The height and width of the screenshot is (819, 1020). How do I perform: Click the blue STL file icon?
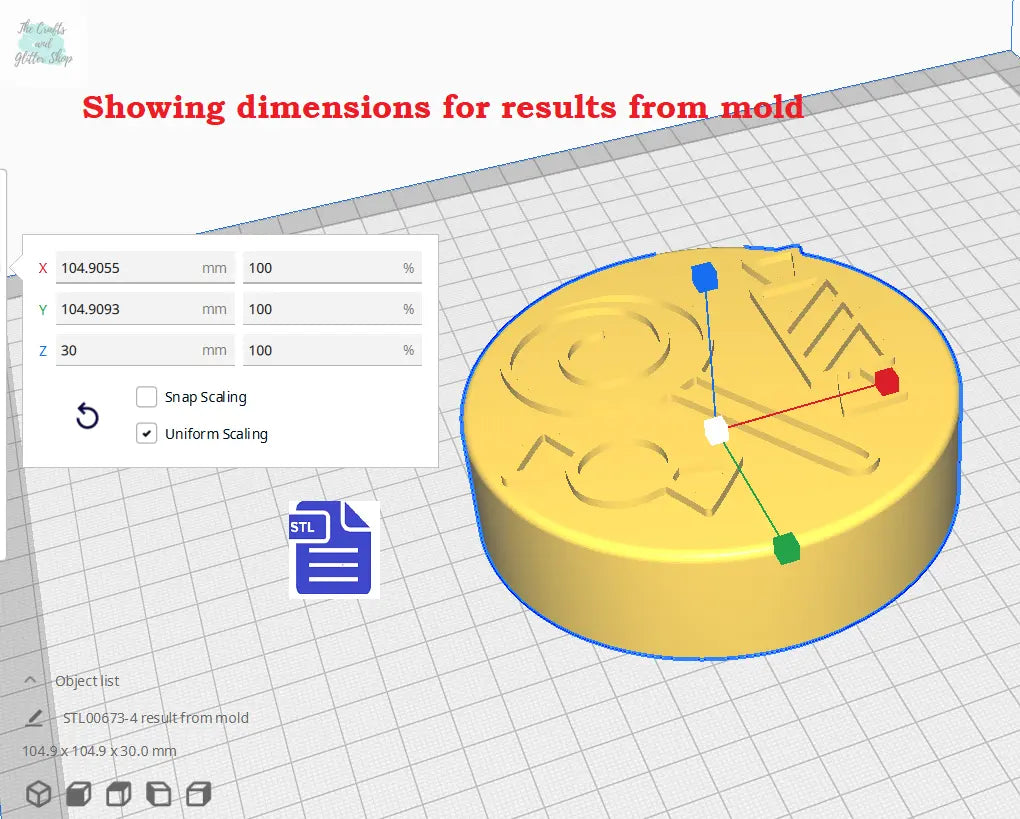point(334,549)
